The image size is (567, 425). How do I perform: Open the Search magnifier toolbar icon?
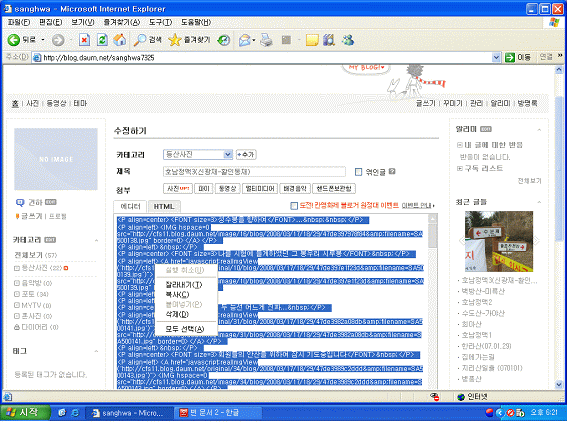click(140, 40)
